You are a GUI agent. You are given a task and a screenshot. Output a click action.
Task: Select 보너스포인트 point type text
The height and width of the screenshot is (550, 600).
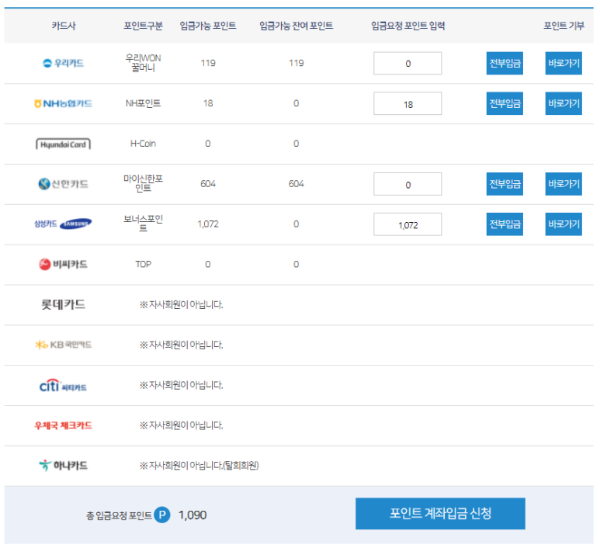tap(143, 224)
